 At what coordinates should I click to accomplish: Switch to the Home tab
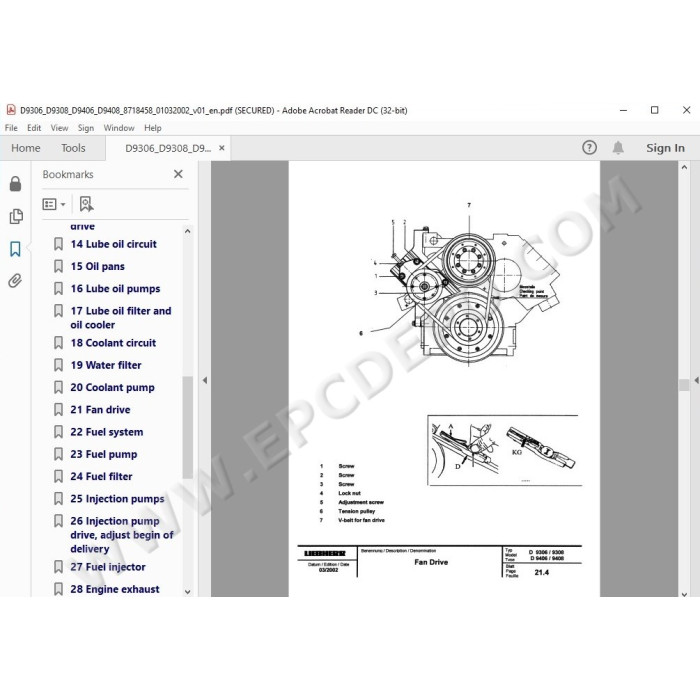(25, 148)
